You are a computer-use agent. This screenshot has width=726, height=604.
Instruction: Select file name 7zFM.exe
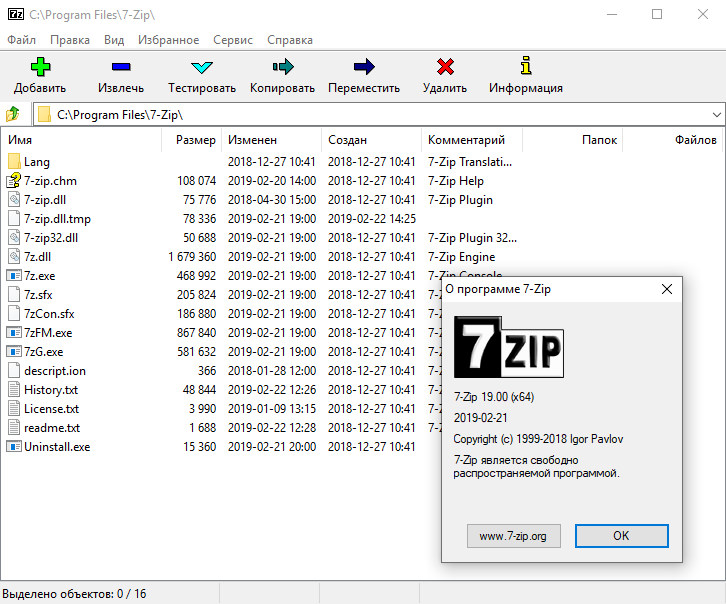(48, 333)
